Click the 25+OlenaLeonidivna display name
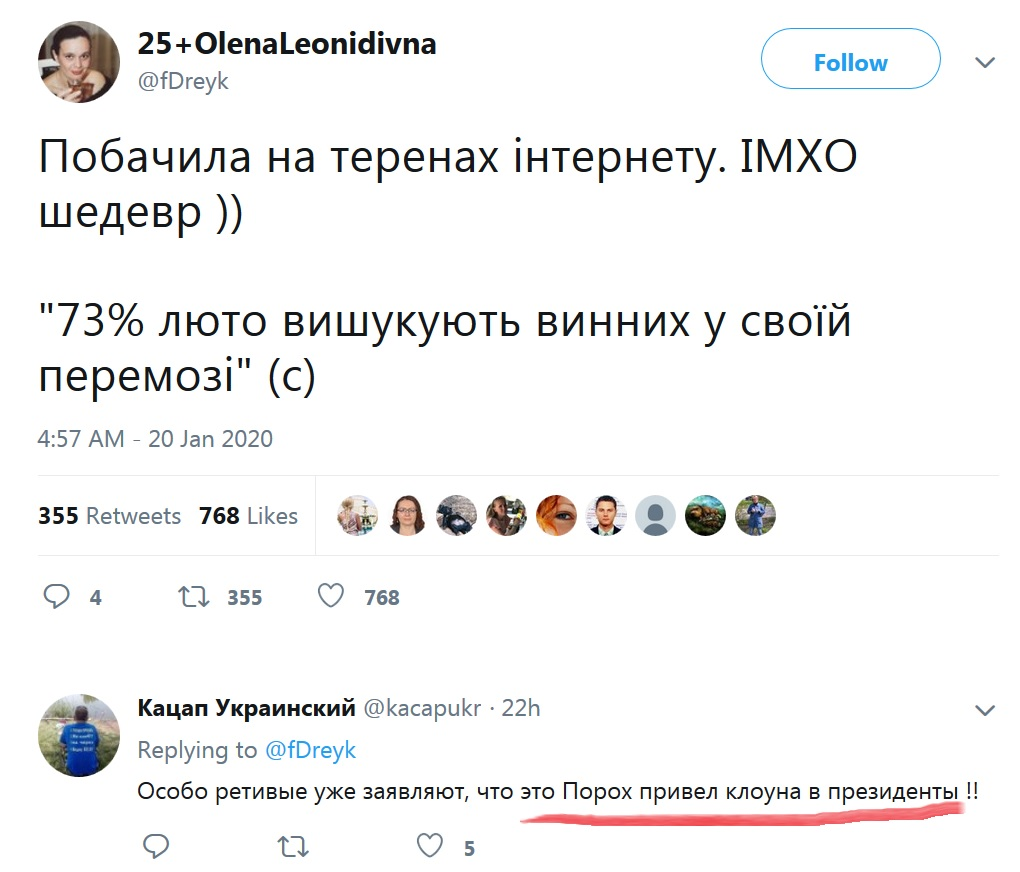Viewport: 1020px width, 872px height. 287,45
